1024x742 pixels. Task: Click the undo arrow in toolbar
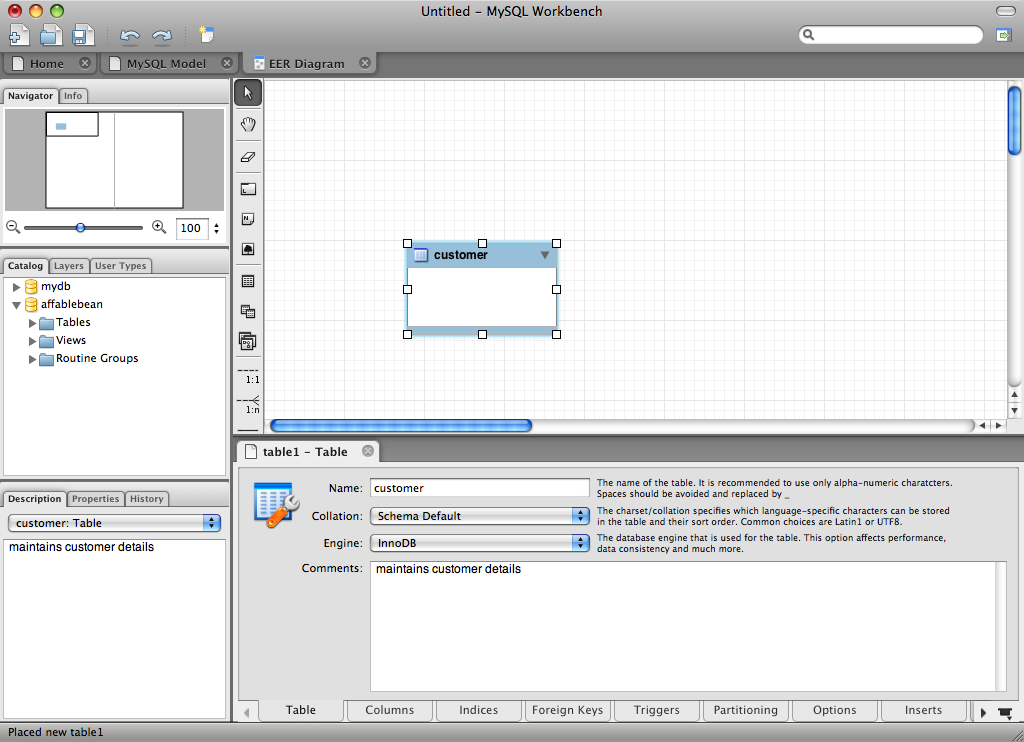[x=130, y=36]
